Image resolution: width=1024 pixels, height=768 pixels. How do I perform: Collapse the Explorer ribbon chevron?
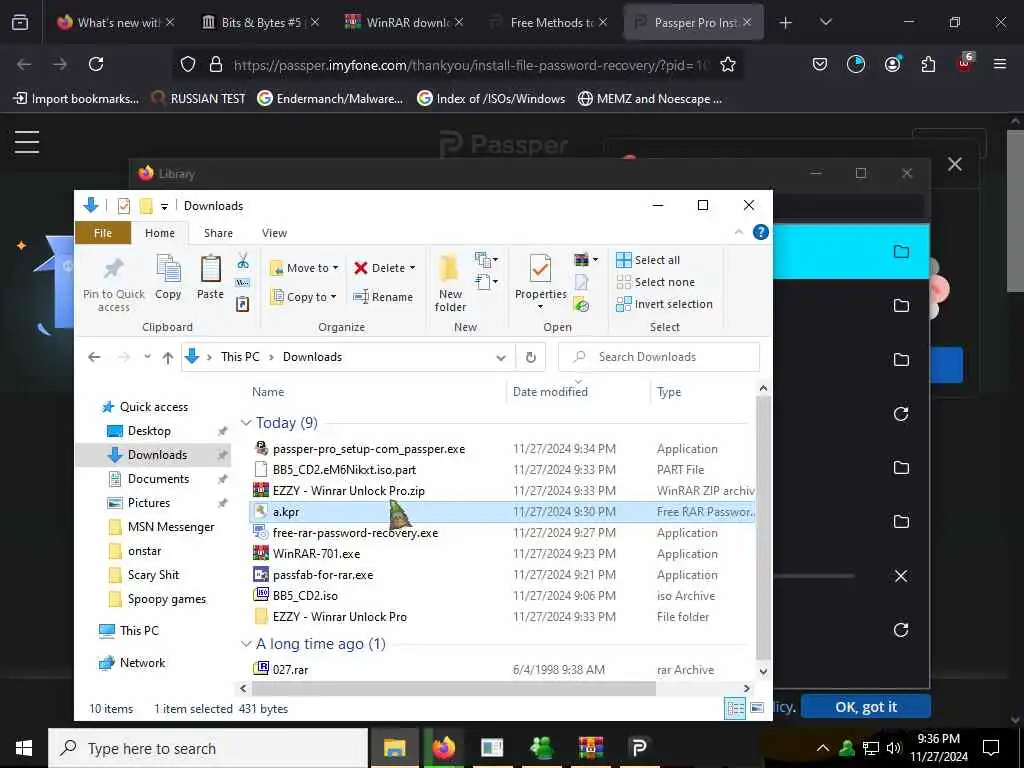click(x=739, y=232)
